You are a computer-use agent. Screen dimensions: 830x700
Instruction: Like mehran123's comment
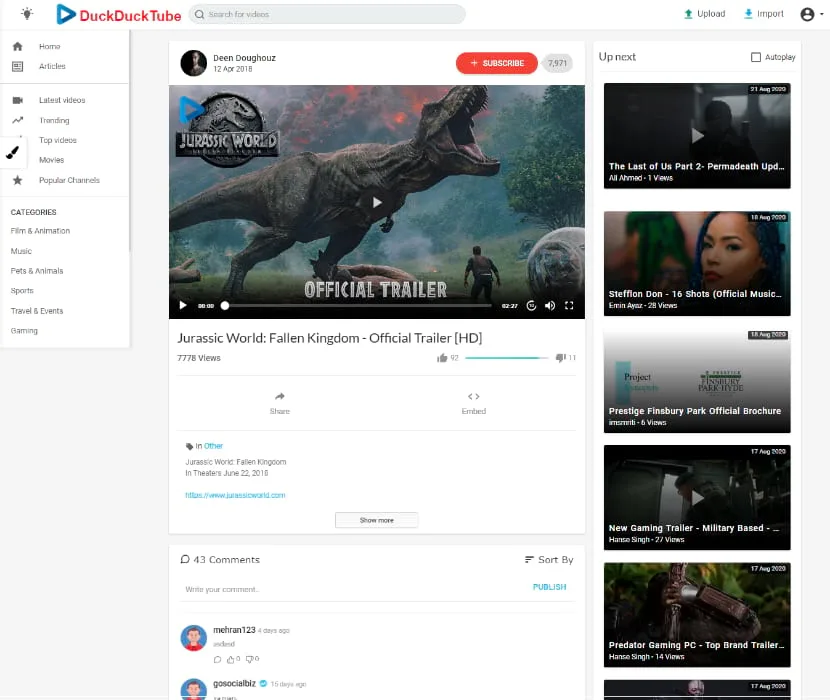coord(231,659)
